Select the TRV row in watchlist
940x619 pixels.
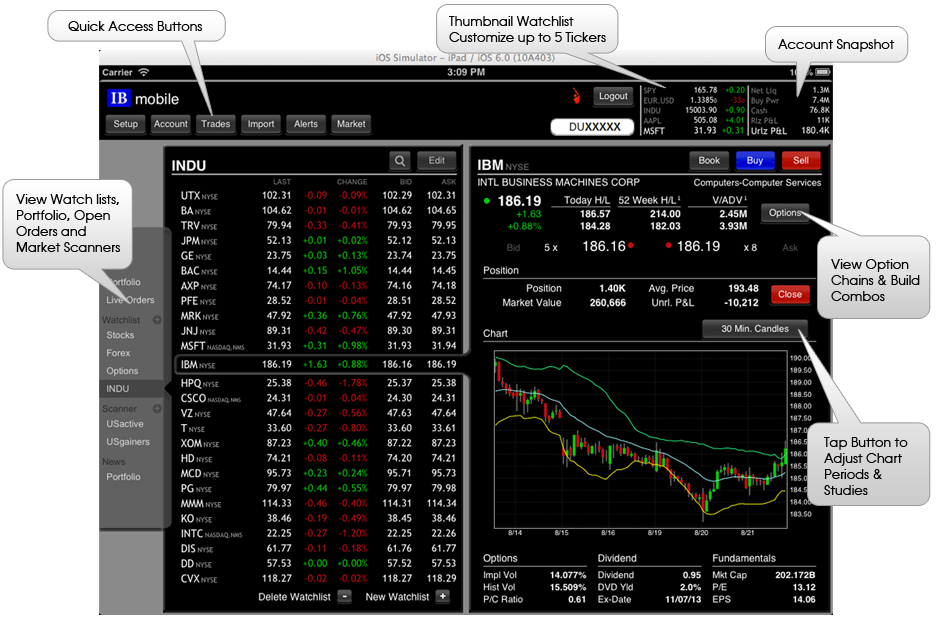pos(318,225)
